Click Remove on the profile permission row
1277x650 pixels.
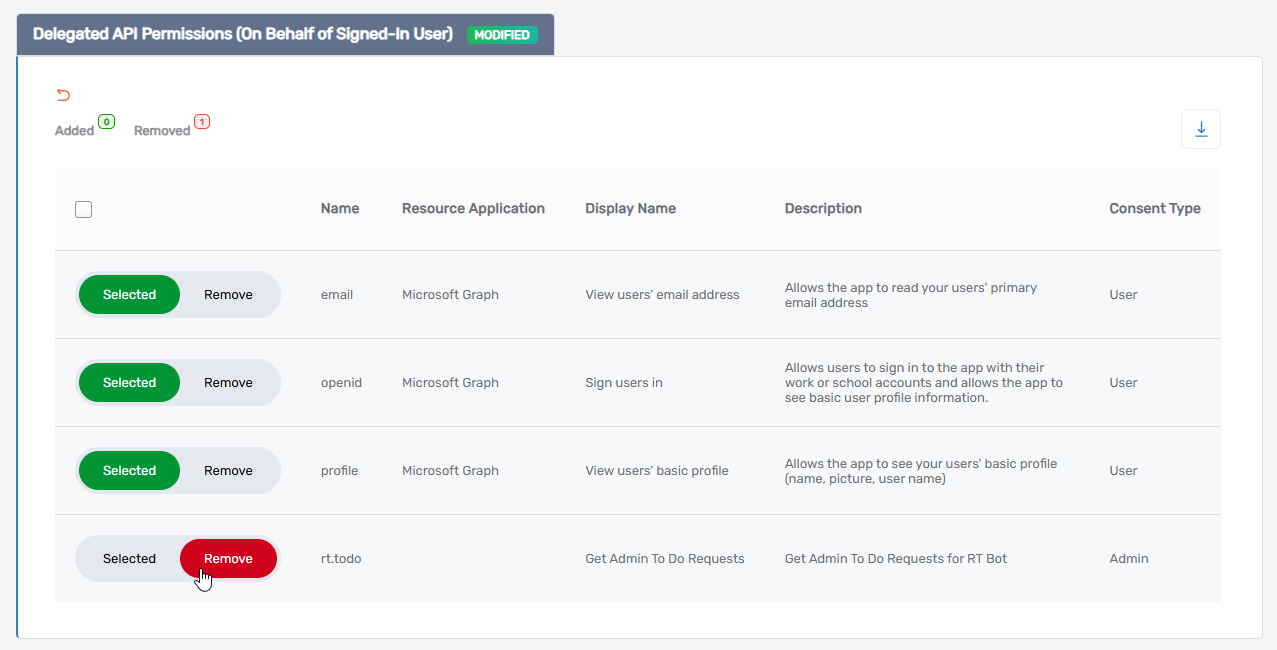click(x=228, y=470)
